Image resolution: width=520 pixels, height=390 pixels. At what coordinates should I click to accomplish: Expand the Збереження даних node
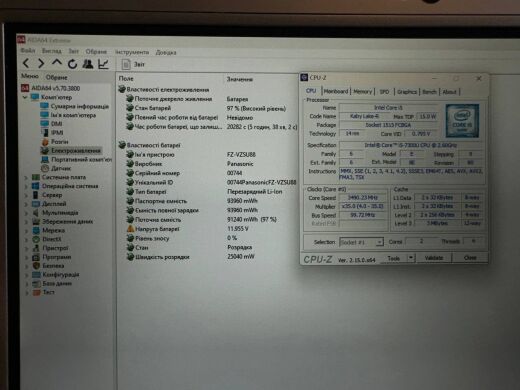click(26, 222)
